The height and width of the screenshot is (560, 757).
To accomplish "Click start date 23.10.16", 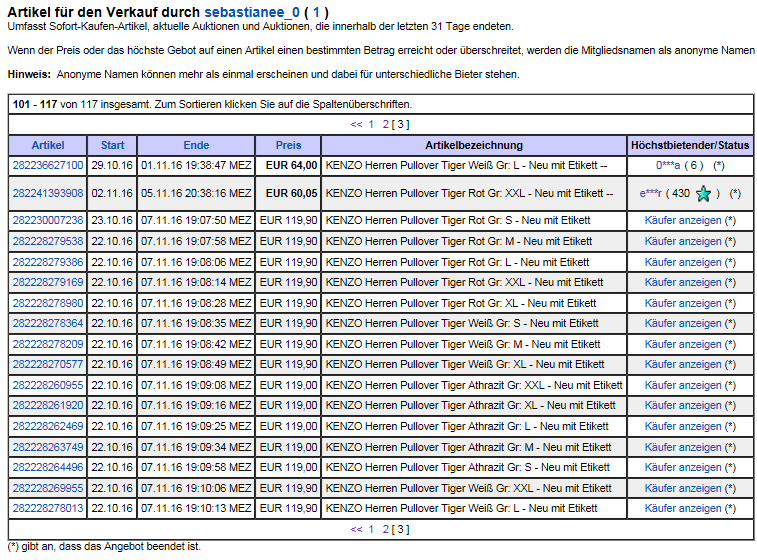I will click(x=112, y=221).
